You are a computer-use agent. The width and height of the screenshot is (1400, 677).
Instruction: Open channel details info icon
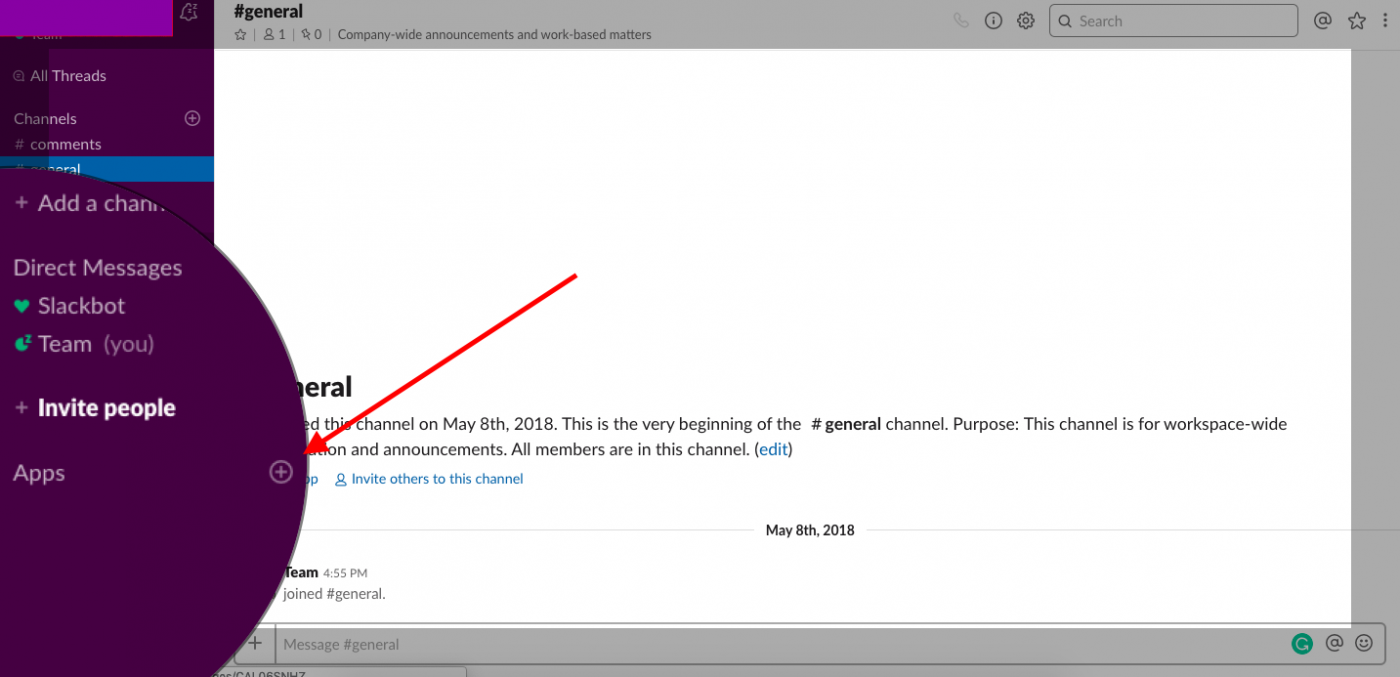(x=993, y=20)
